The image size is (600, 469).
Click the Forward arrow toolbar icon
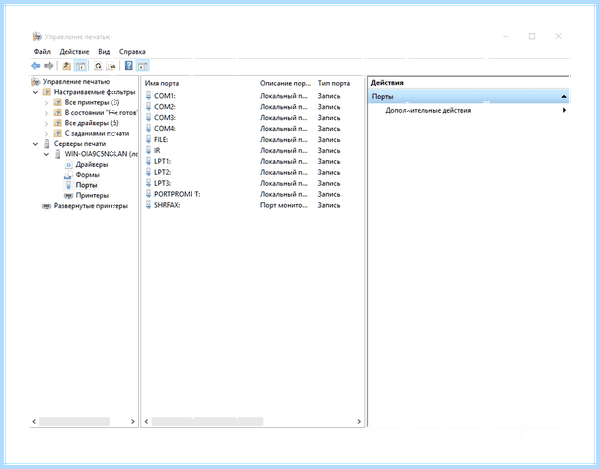(48, 66)
